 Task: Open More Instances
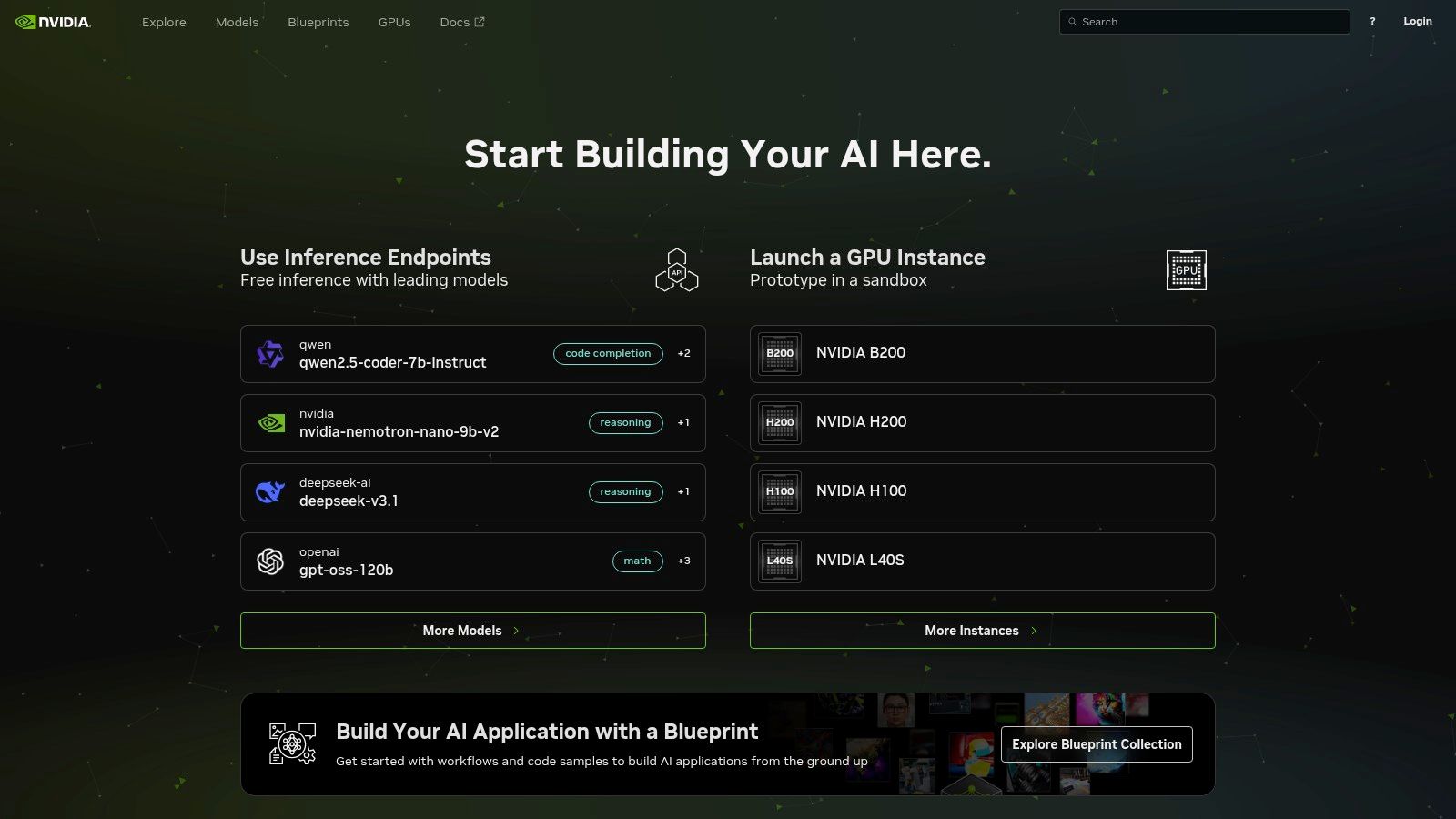coord(982,630)
